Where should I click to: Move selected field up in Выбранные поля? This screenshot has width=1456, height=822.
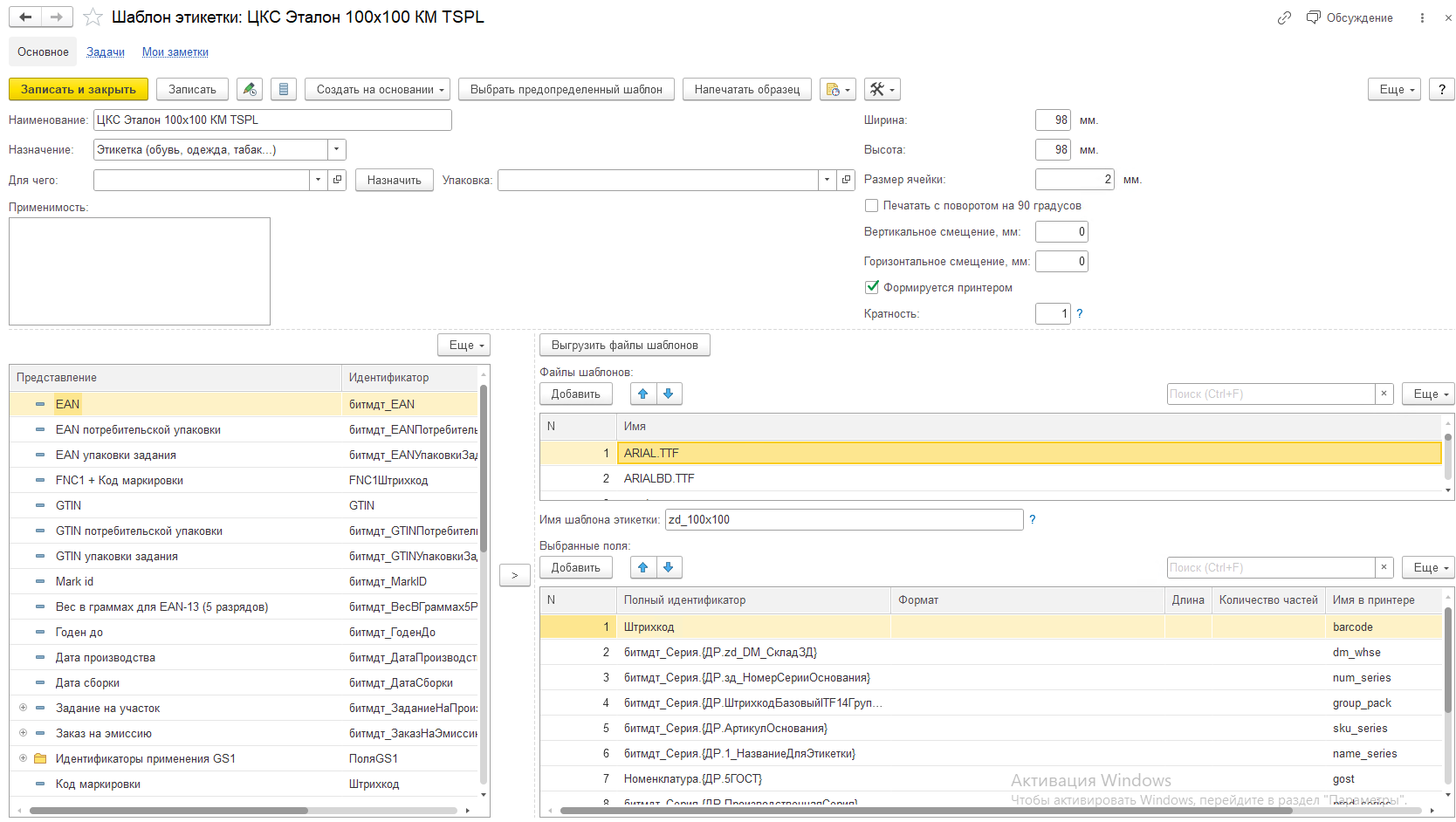(x=643, y=567)
